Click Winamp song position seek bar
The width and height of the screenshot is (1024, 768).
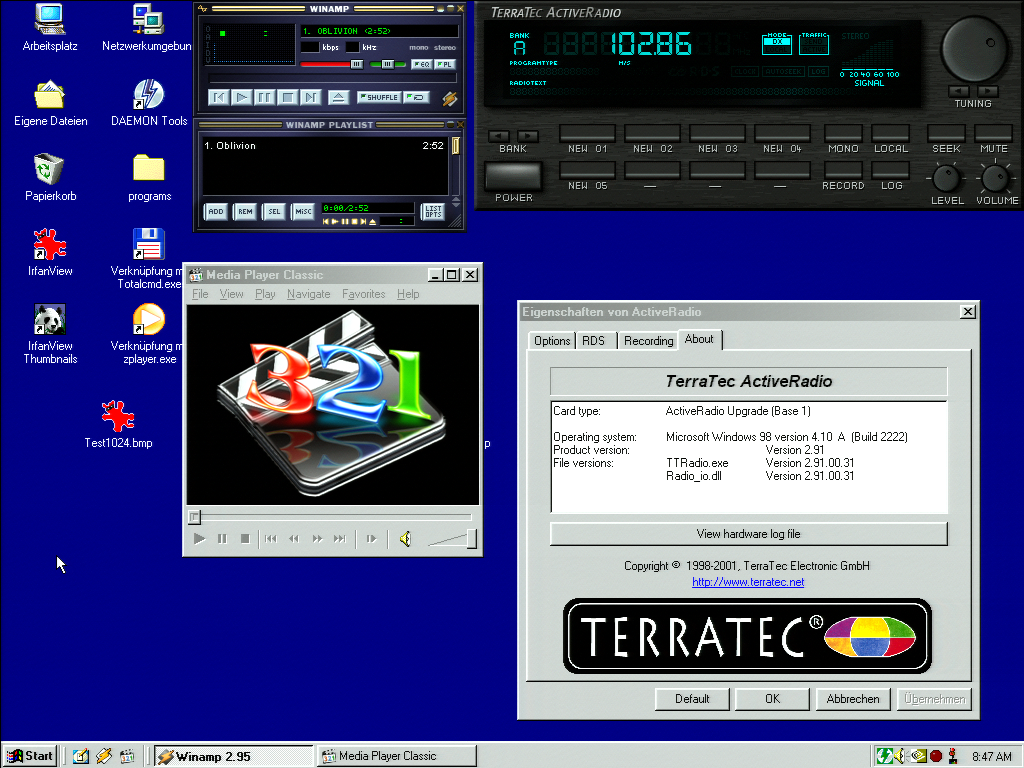pos(332,78)
